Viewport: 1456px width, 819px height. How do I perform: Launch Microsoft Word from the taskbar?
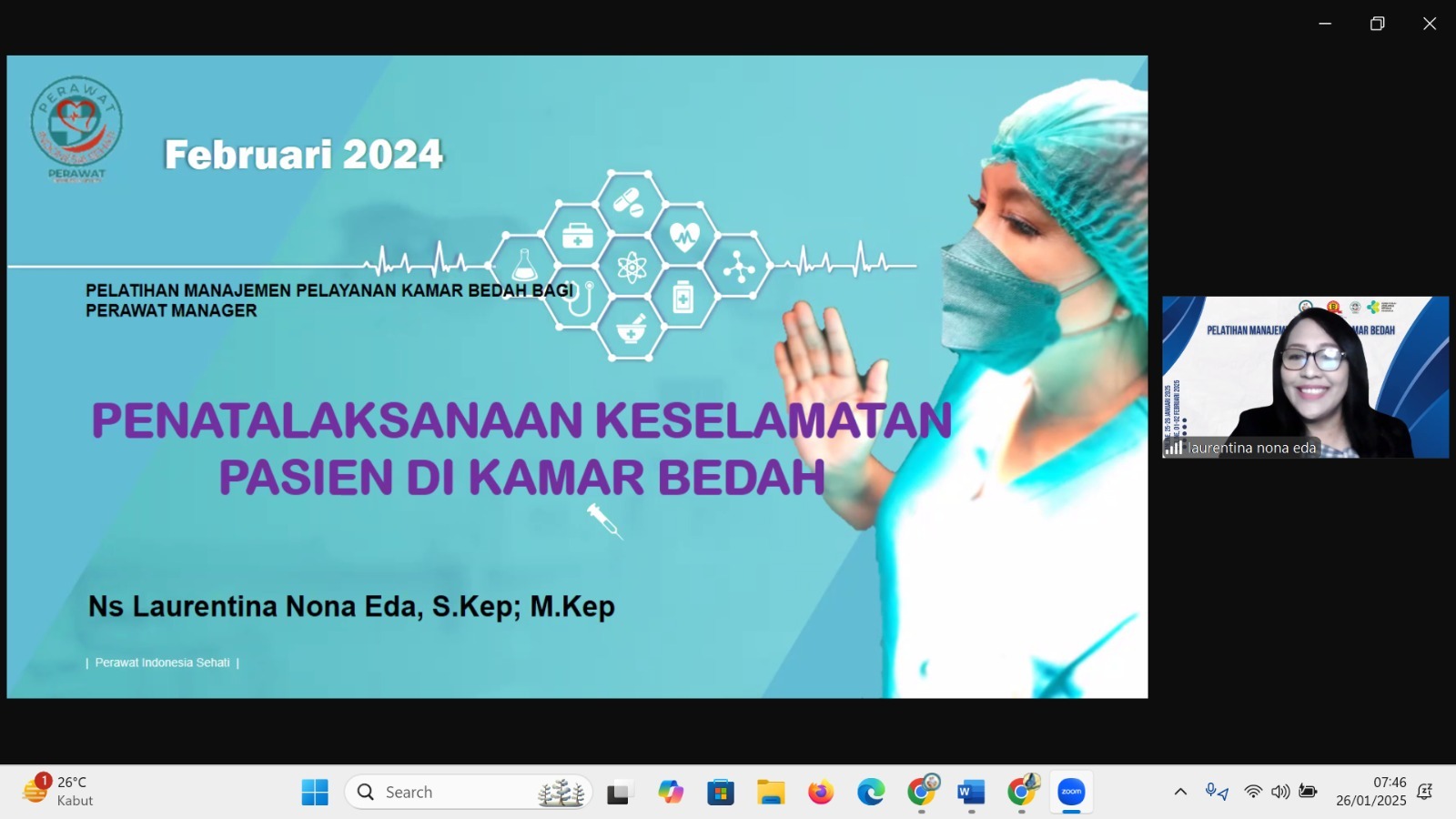click(971, 792)
